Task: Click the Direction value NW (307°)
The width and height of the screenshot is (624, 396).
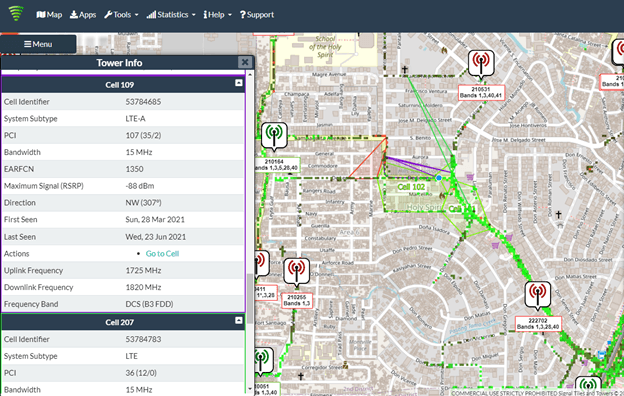Action: [x=143, y=203]
